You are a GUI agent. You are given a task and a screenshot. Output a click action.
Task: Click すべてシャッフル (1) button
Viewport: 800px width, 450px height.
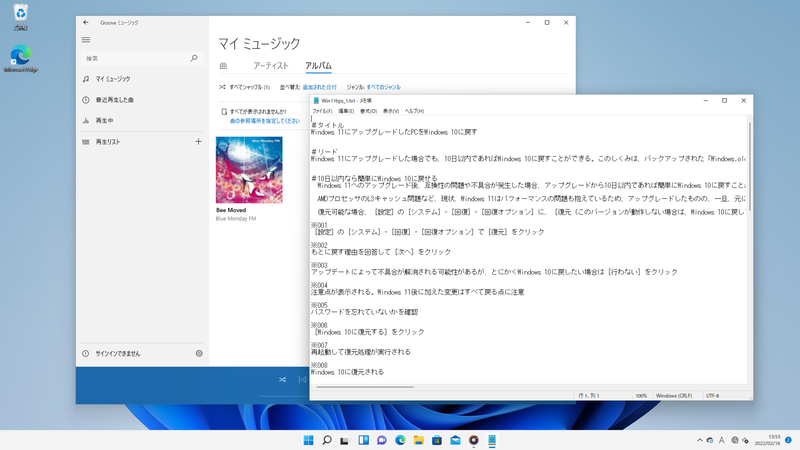click(244, 87)
